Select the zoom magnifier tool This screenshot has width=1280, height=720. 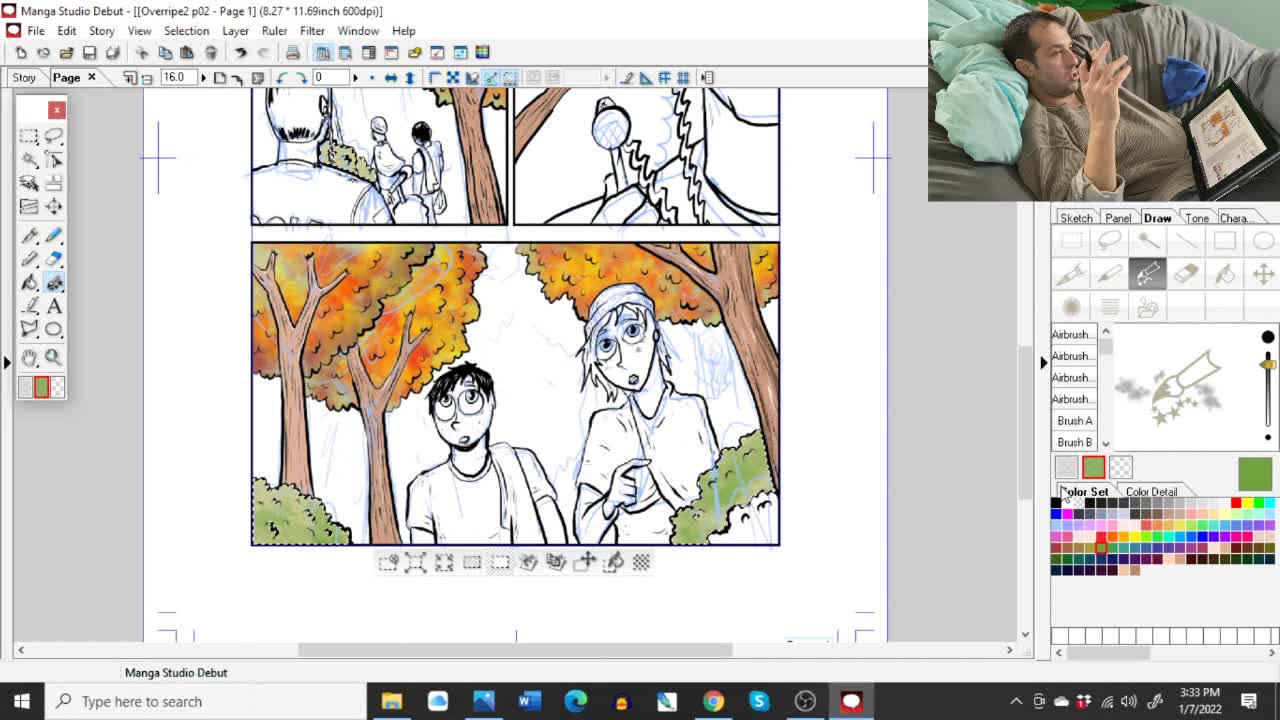tap(54, 358)
